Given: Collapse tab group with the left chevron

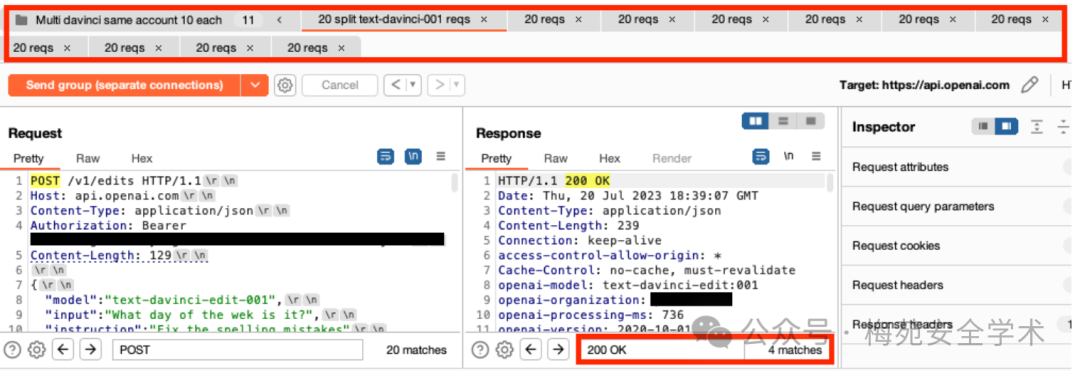Looking at the screenshot, I should tap(280, 20).
